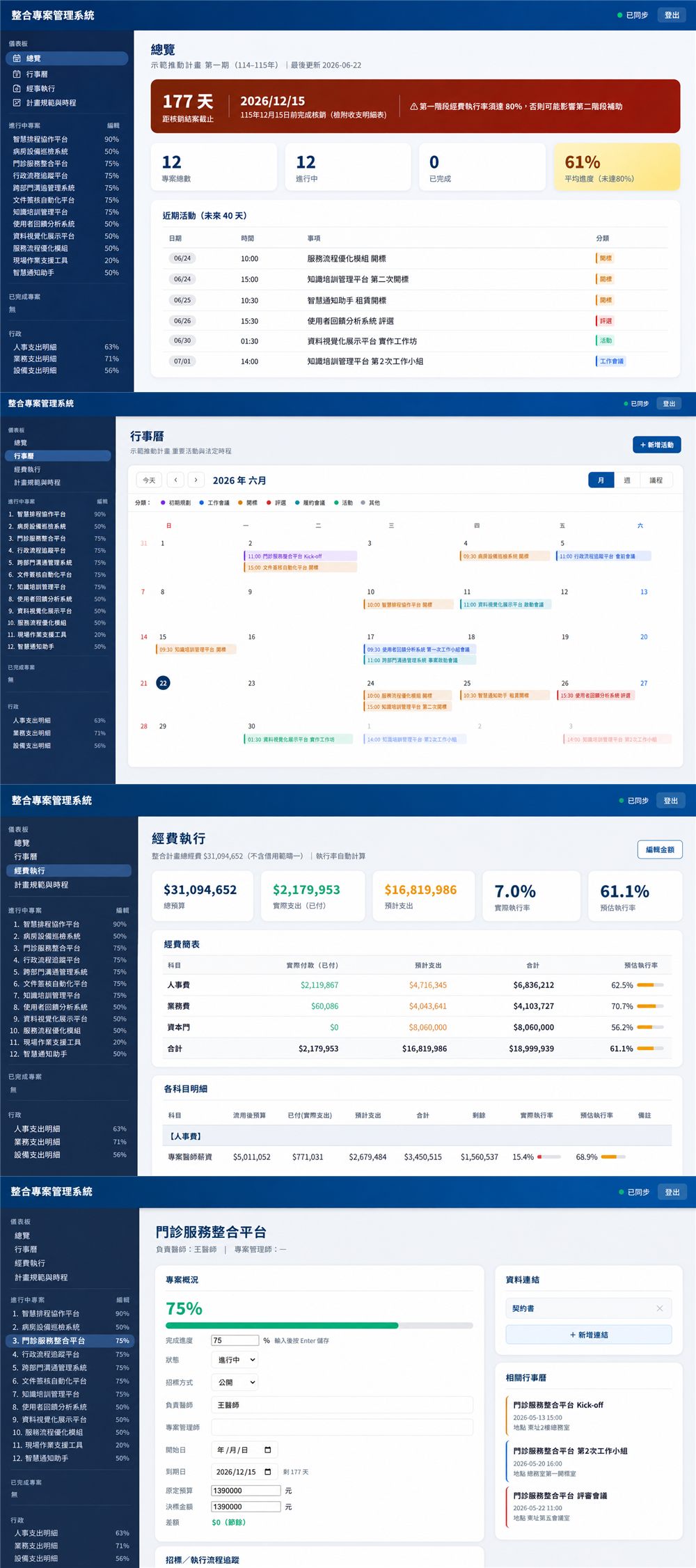696x1568 pixels.
Task: Toggle the 評選 category filter dot
Action: (x=269, y=503)
